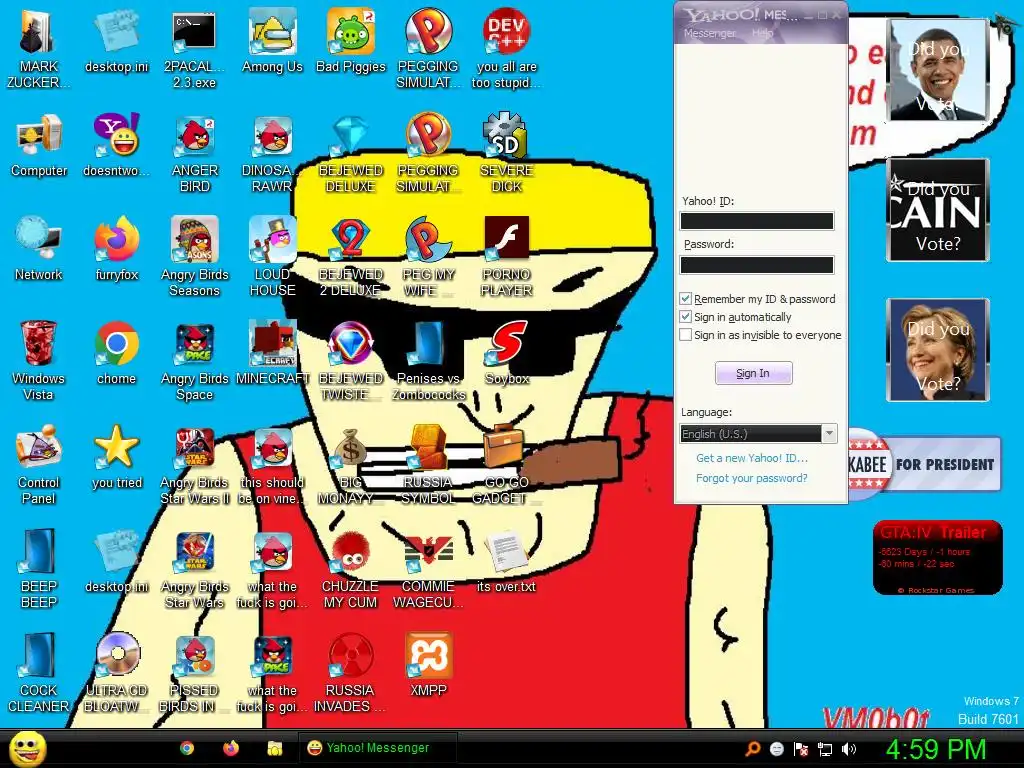
Task: Open the smiley-face Start button
Action: 27,748
